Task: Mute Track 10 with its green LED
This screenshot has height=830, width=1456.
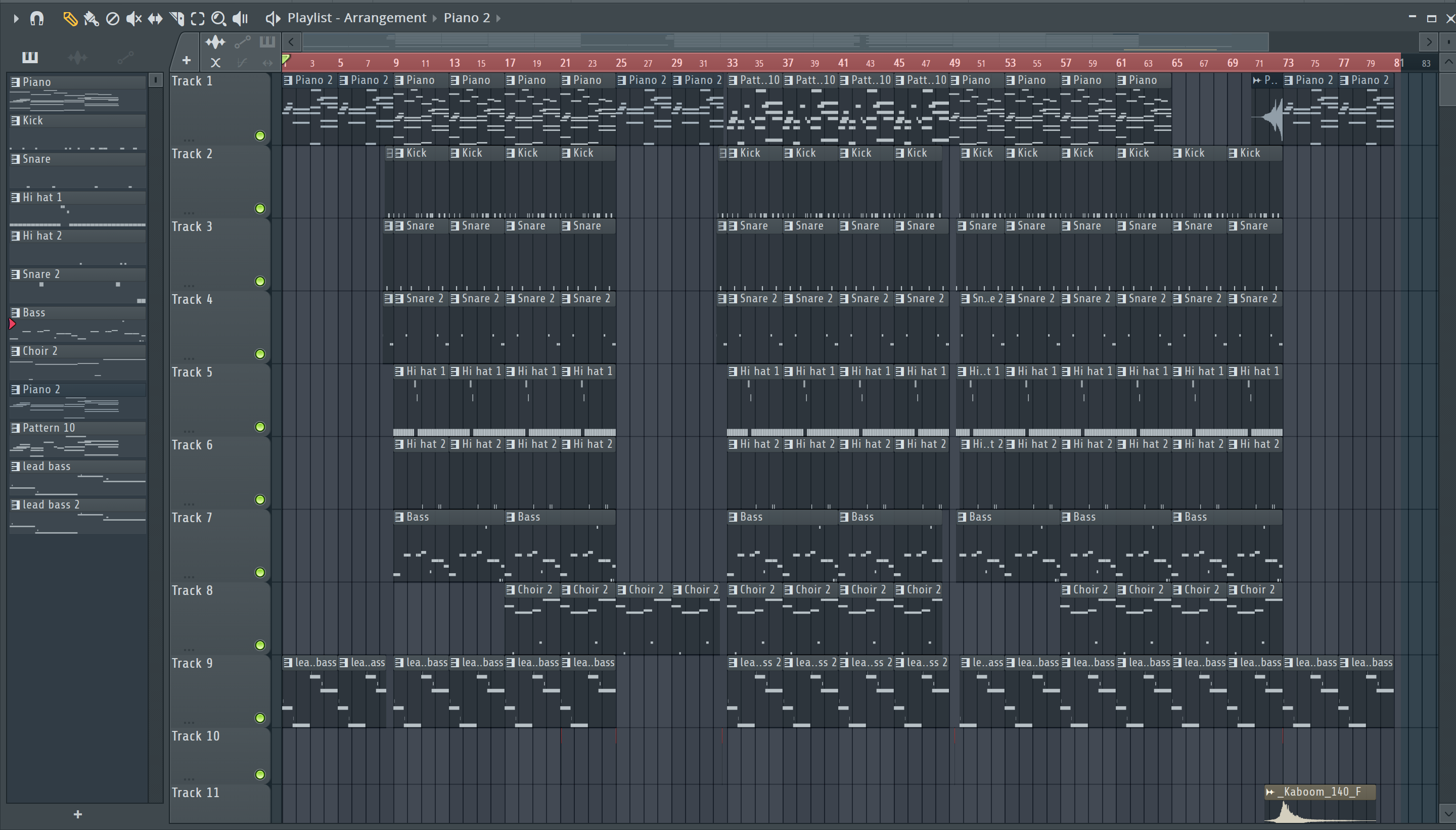Action: (x=260, y=774)
